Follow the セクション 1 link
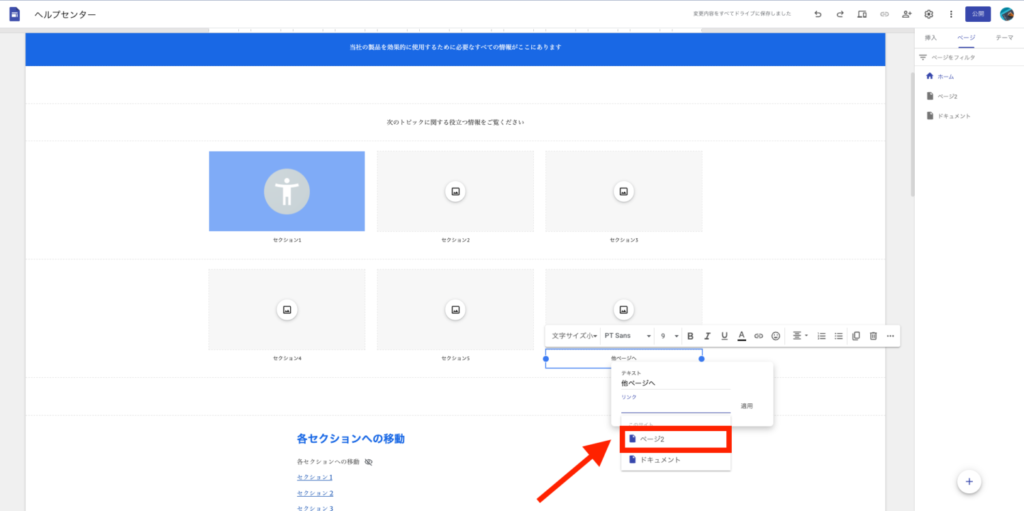This screenshot has height=511, width=1024. coord(315,478)
